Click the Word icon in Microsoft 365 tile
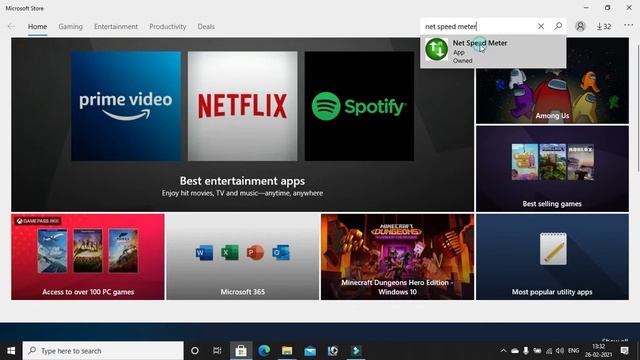 (x=204, y=253)
